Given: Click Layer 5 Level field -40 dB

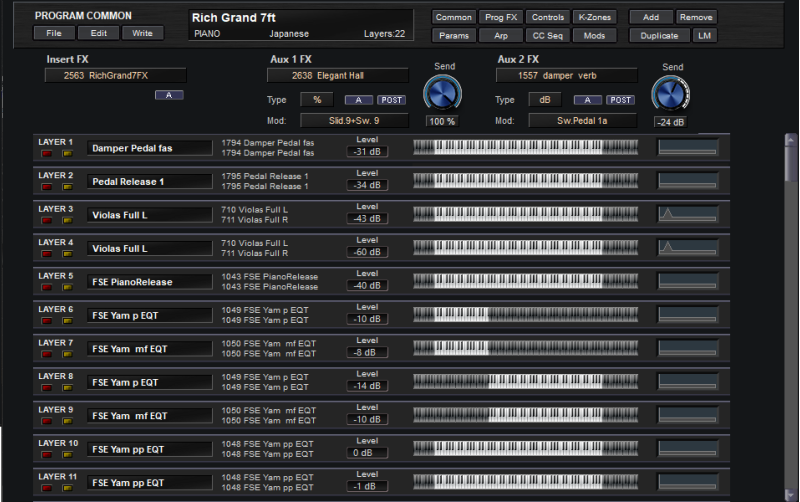Looking at the screenshot, I should (367, 286).
